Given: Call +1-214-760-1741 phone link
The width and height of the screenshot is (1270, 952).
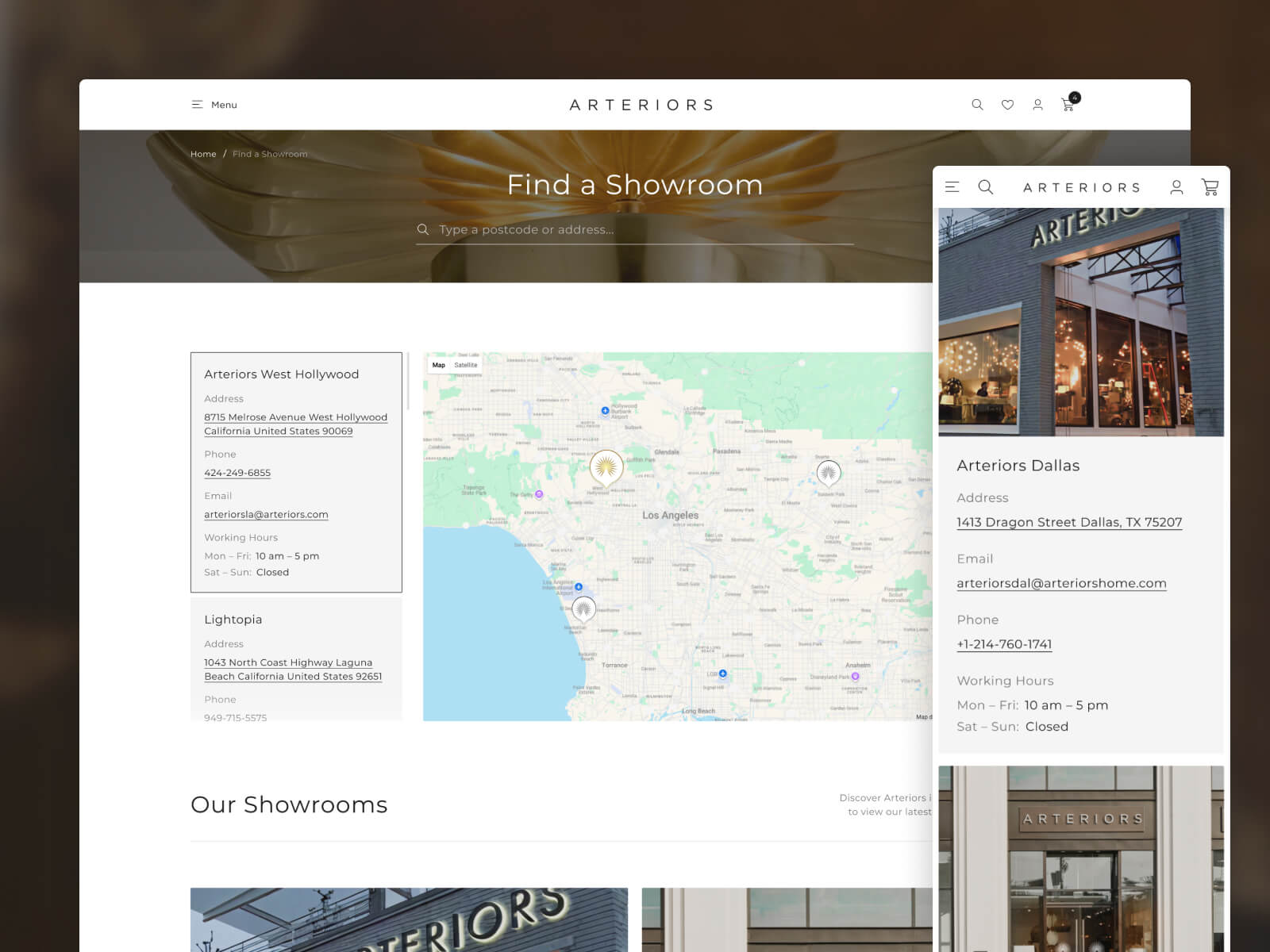Looking at the screenshot, I should pos(1004,644).
